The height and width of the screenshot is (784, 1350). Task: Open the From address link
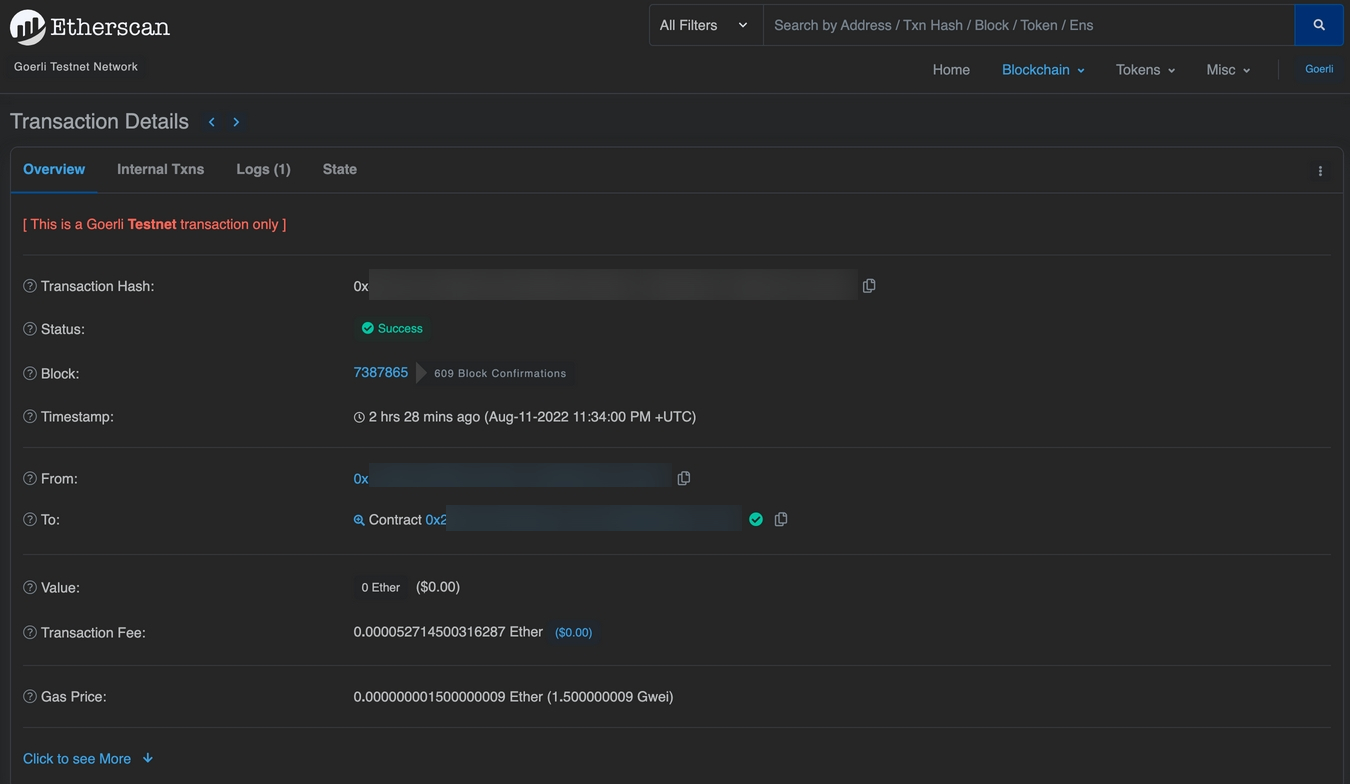(512, 478)
